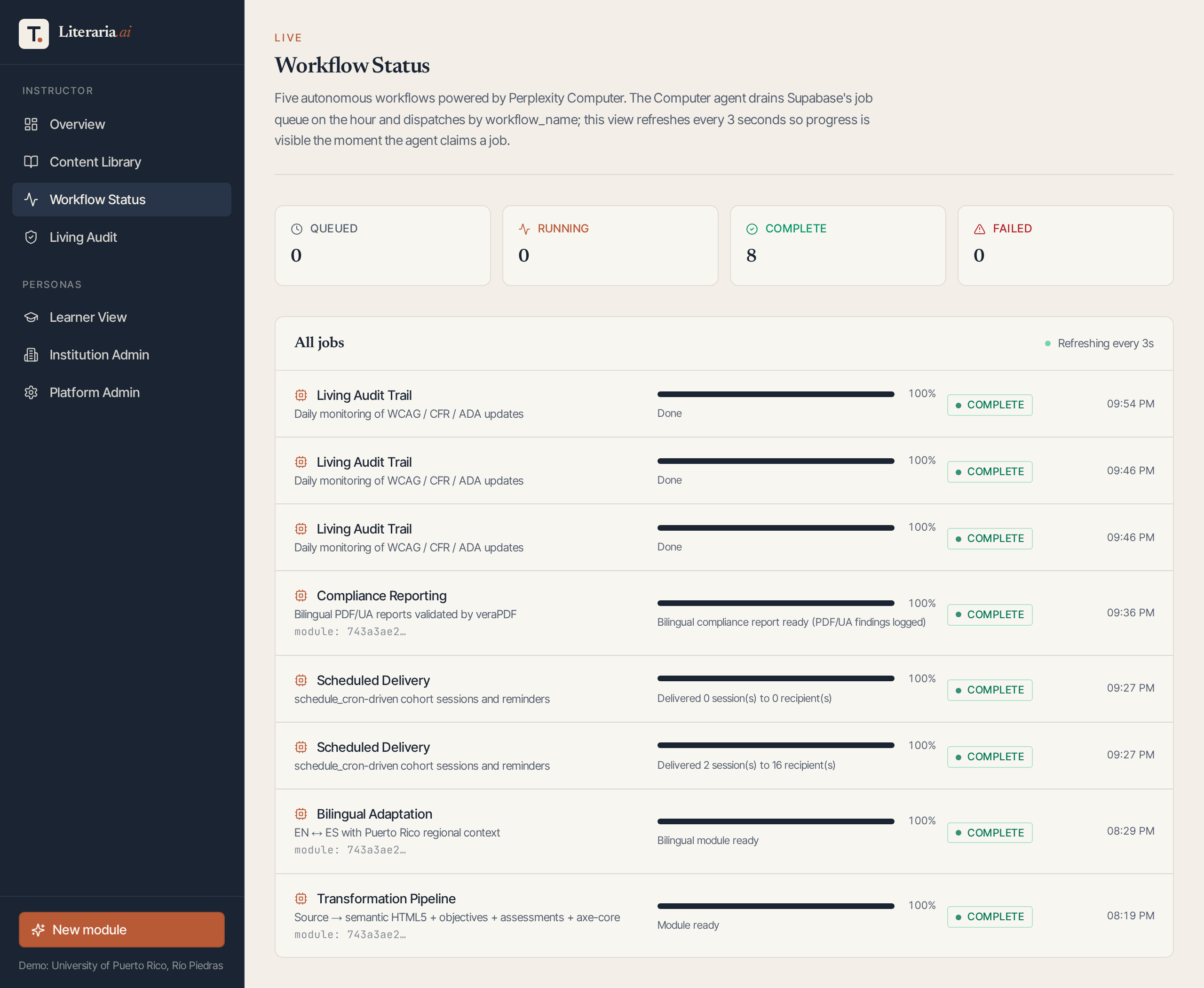Click progress bar of Transformation Pipeline job
1204x988 pixels.
point(776,906)
